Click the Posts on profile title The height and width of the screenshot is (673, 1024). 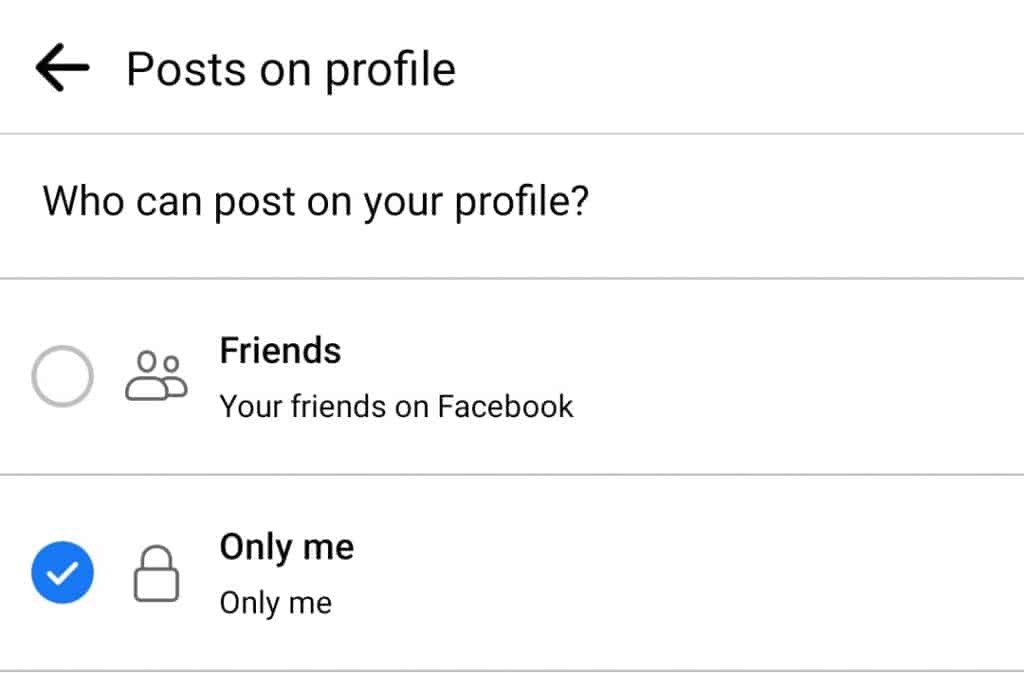tap(288, 67)
